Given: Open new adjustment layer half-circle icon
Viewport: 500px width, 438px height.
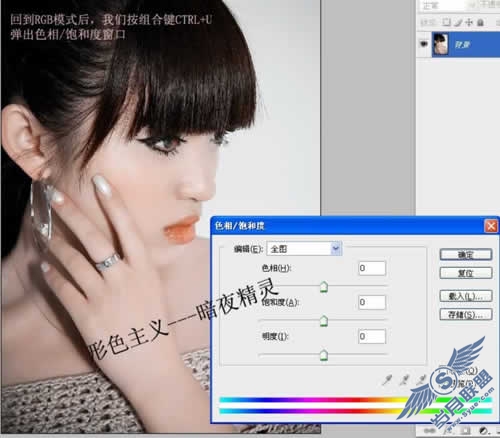Looking at the screenshot, I should [483, 430].
